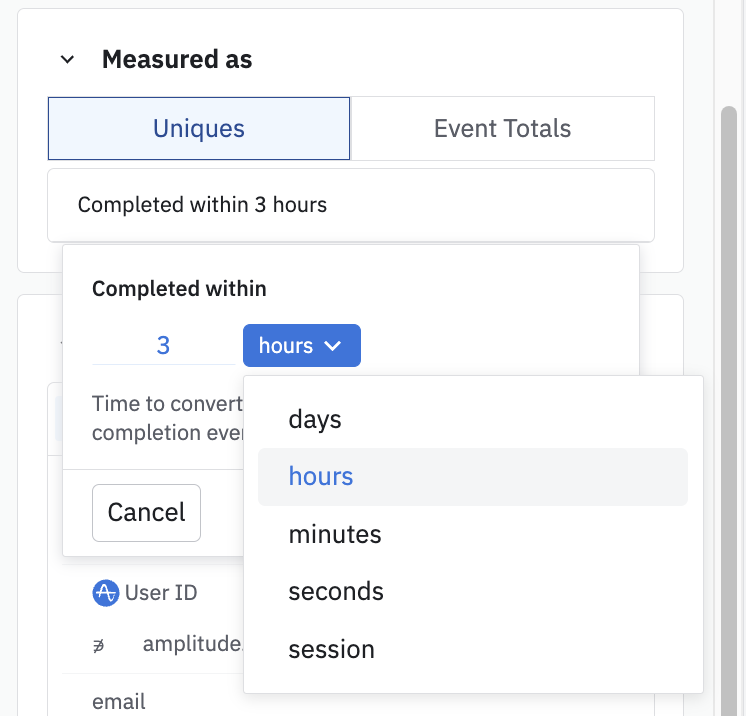
Task: Select session from the unit list
Action: pyautogui.click(x=331, y=649)
